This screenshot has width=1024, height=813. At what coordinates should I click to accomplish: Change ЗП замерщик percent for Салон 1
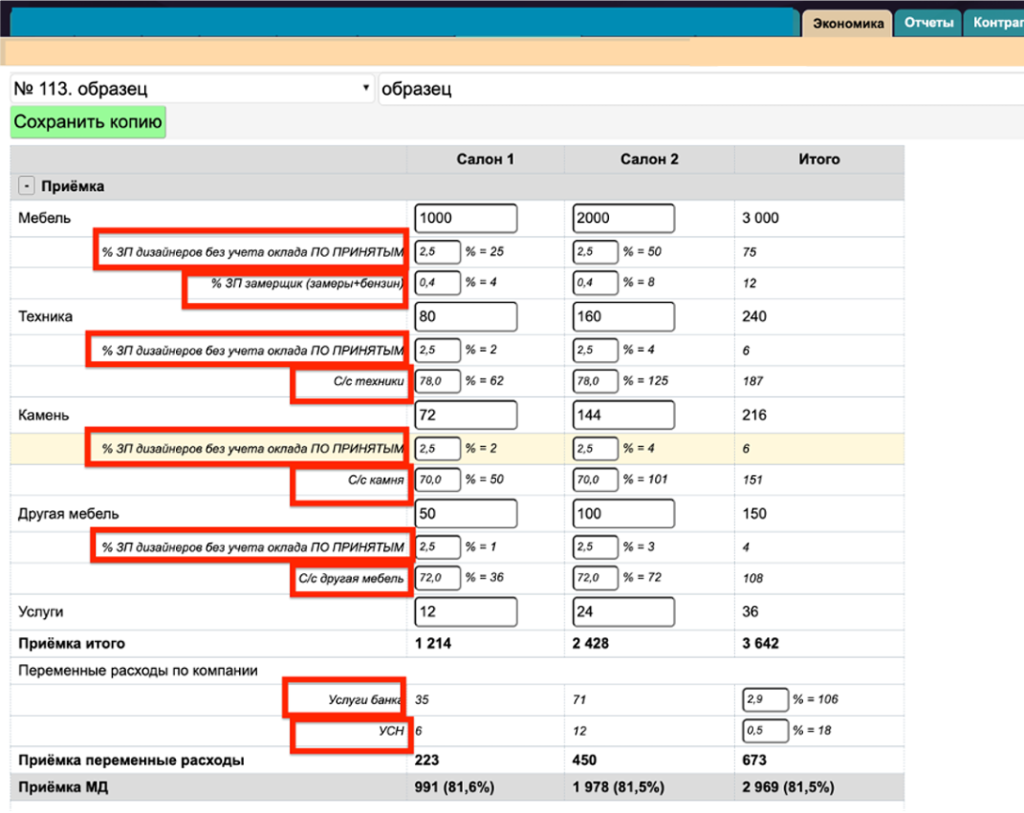click(x=438, y=283)
